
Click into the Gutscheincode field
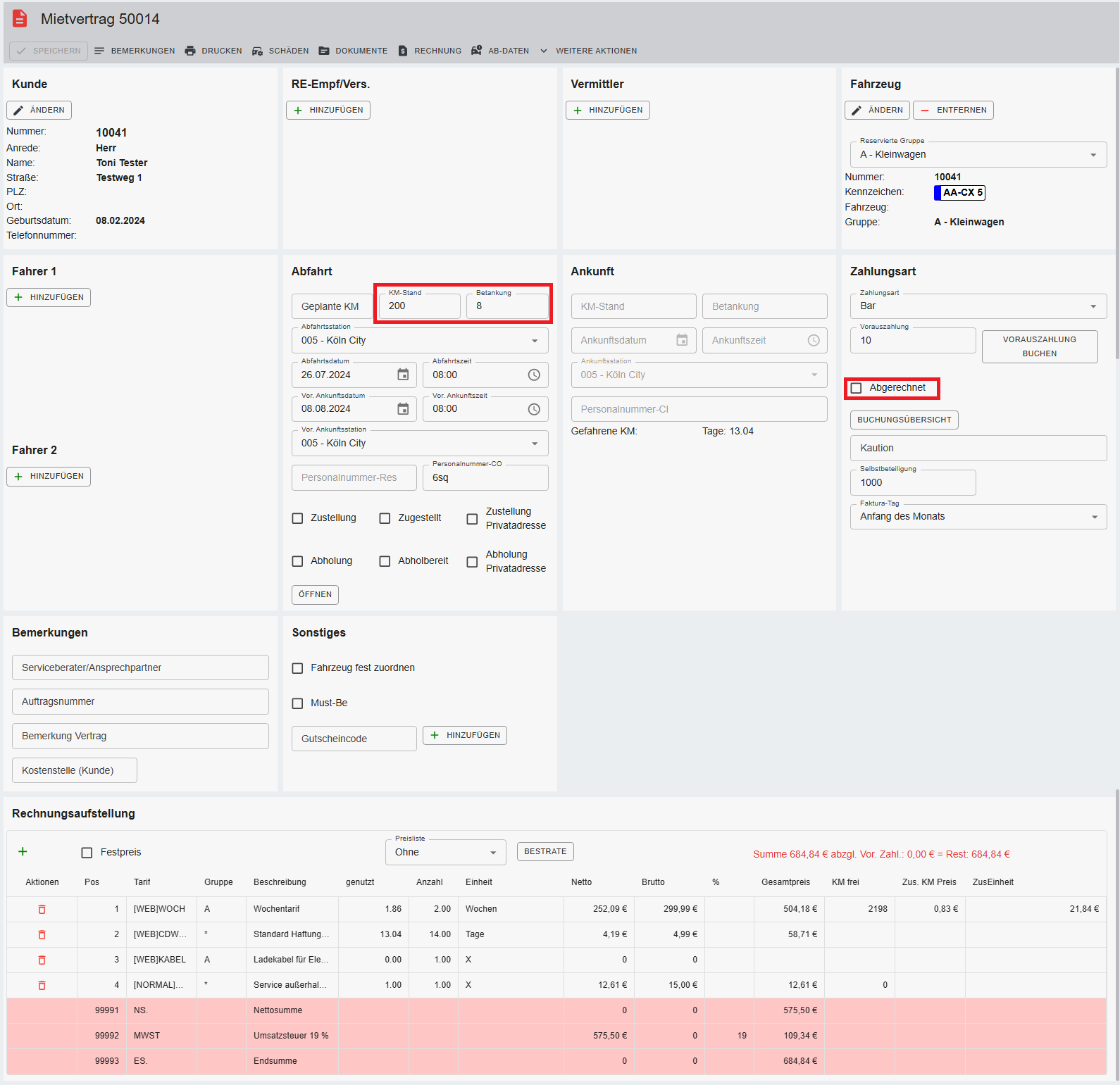point(354,739)
